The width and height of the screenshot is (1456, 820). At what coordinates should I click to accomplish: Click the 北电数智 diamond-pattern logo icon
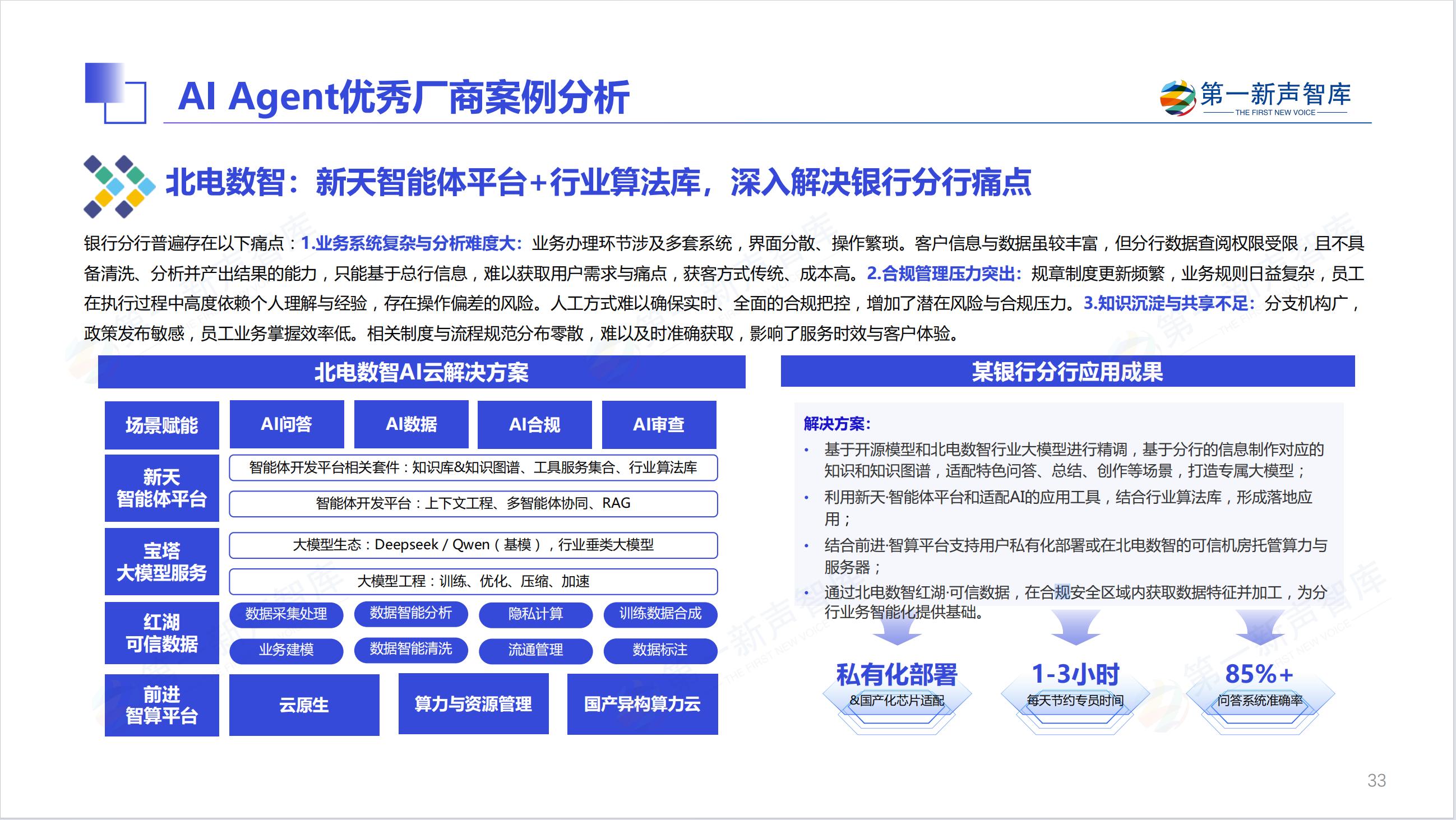coord(119,187)
